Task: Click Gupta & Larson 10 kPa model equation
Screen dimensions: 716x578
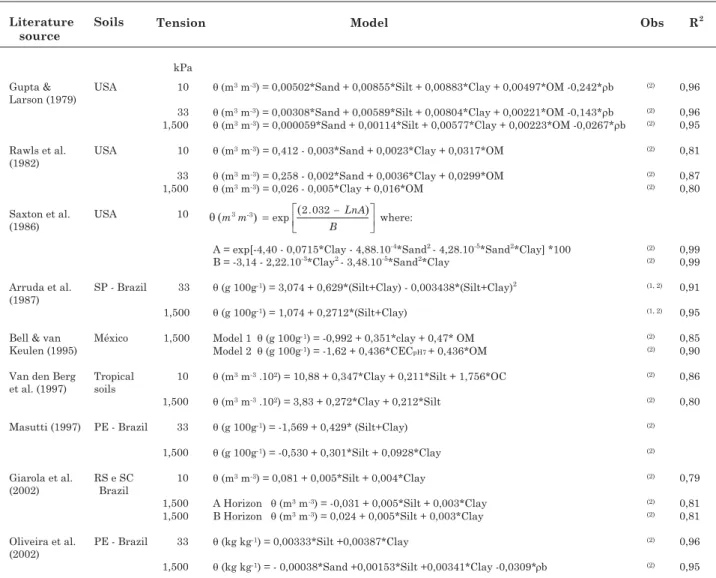Action: point(413,87)
